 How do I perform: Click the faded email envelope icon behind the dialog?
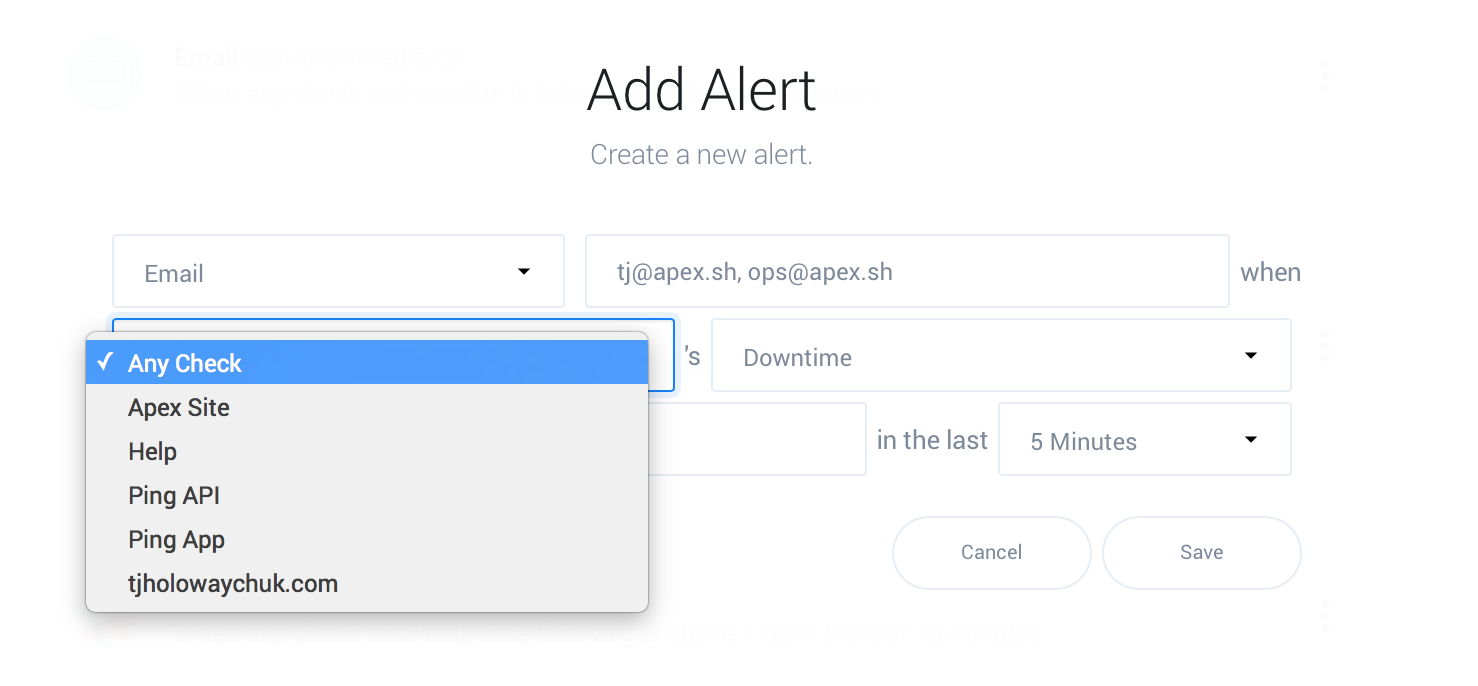pos(104,74)
